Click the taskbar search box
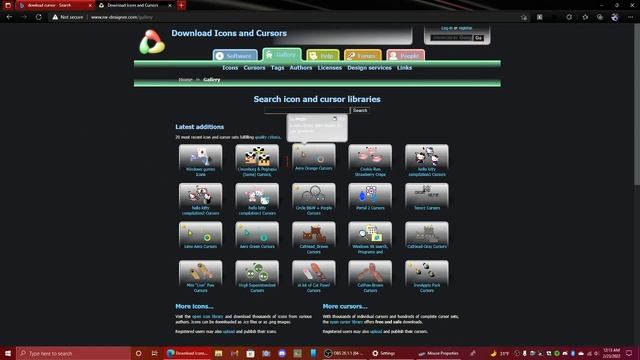The height and width of the screenshot is (360, 640). pos(73,353)
